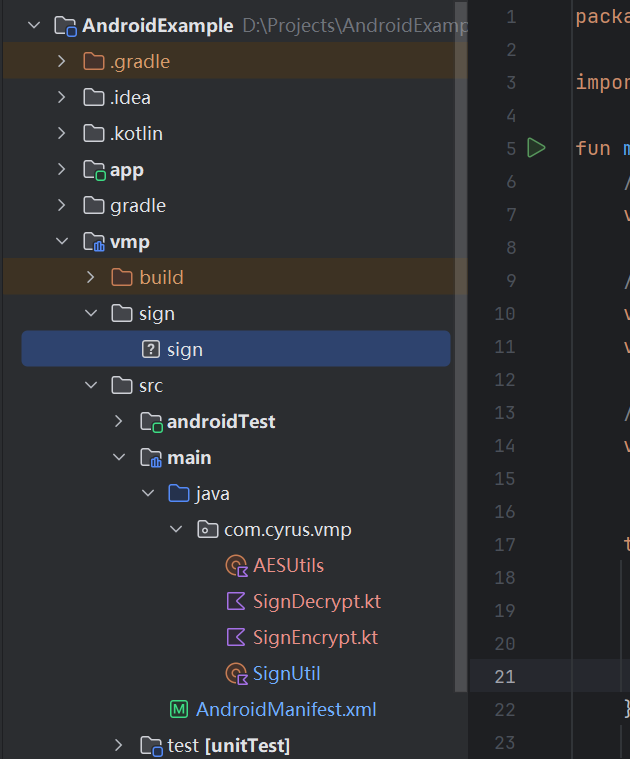Open AndroidManifest.xml from the project tree
This screenshot has height=759, width=630.
pos(286,710)
